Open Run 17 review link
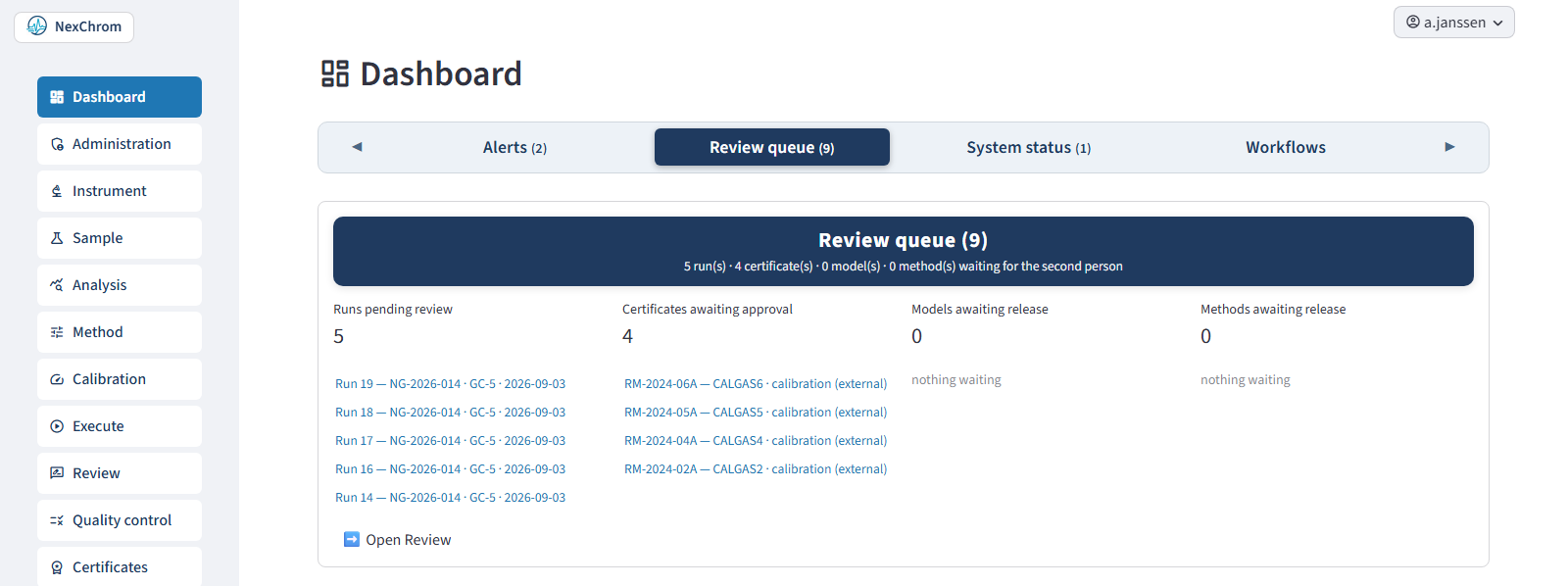 click(x=450, y=441)
